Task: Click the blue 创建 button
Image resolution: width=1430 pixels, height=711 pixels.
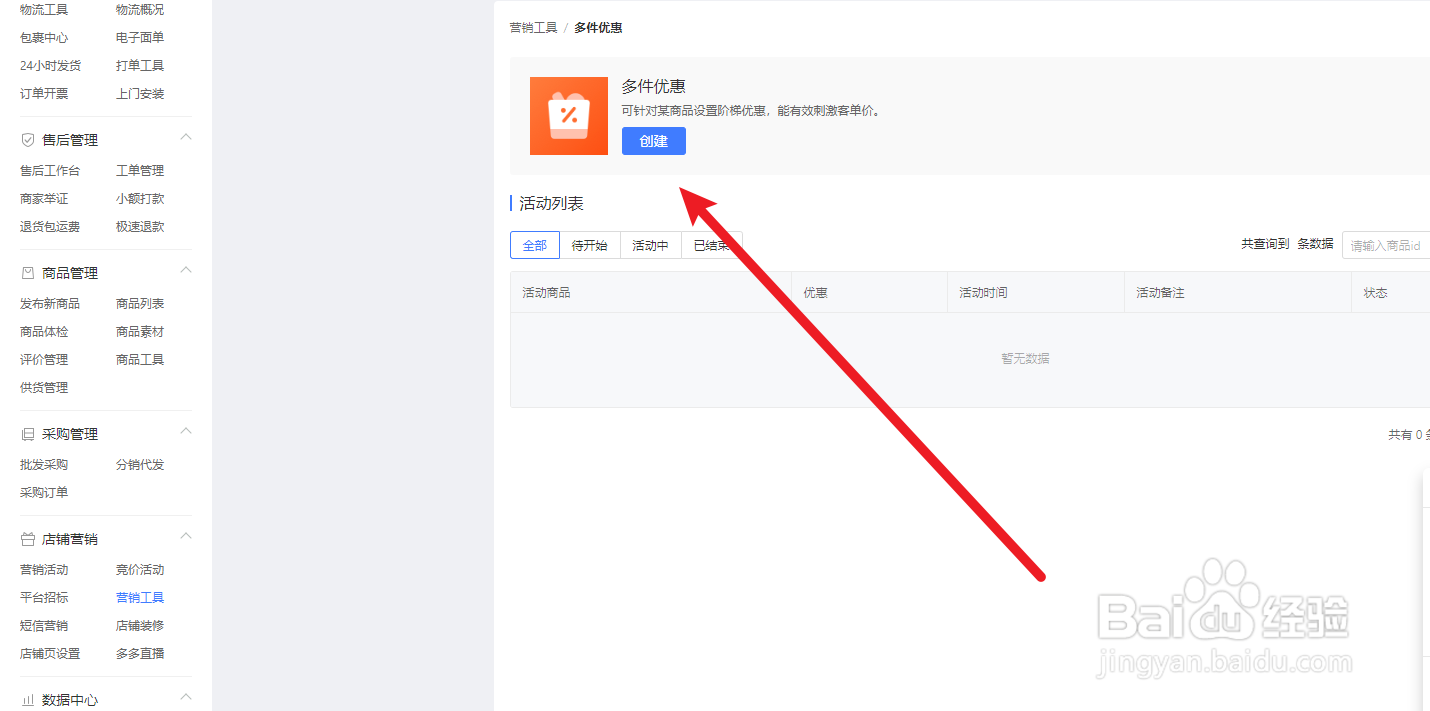Action: pos(653,140)
